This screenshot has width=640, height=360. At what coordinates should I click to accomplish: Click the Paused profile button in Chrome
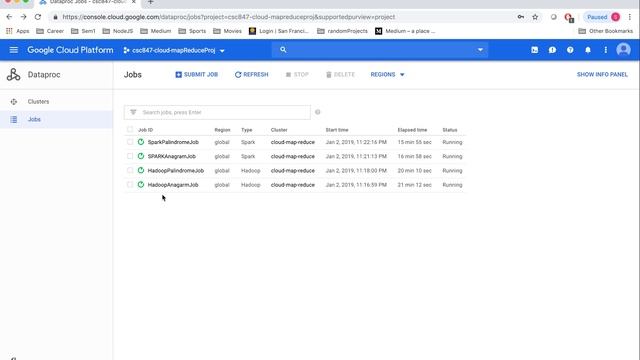click(x=602, y=17)
